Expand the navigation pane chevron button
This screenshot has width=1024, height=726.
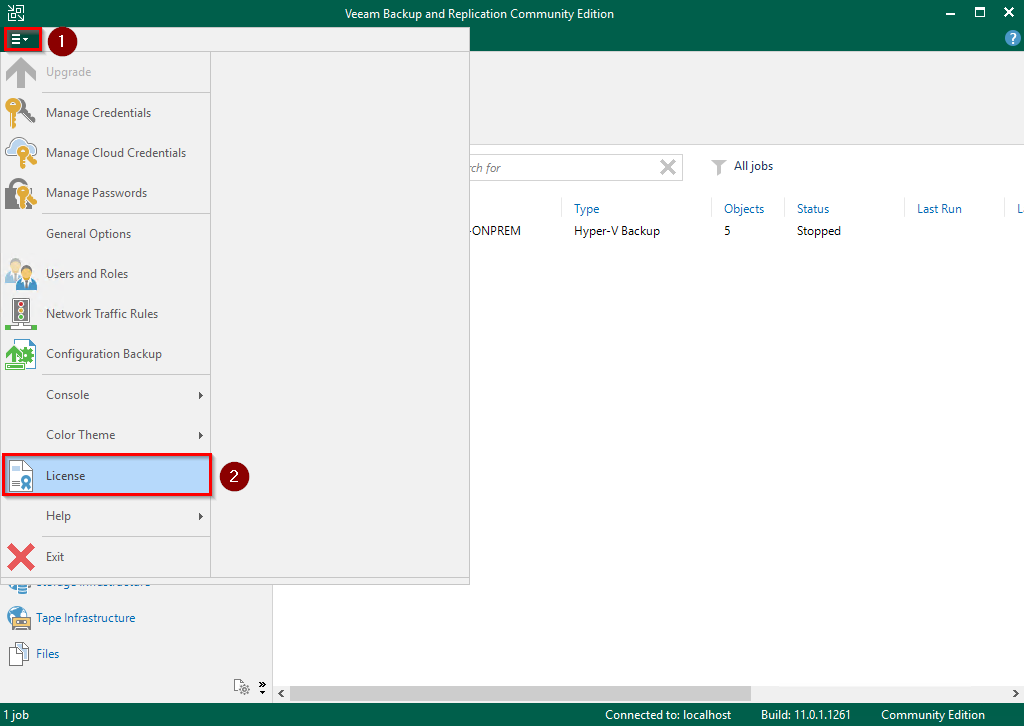[262, 687]
